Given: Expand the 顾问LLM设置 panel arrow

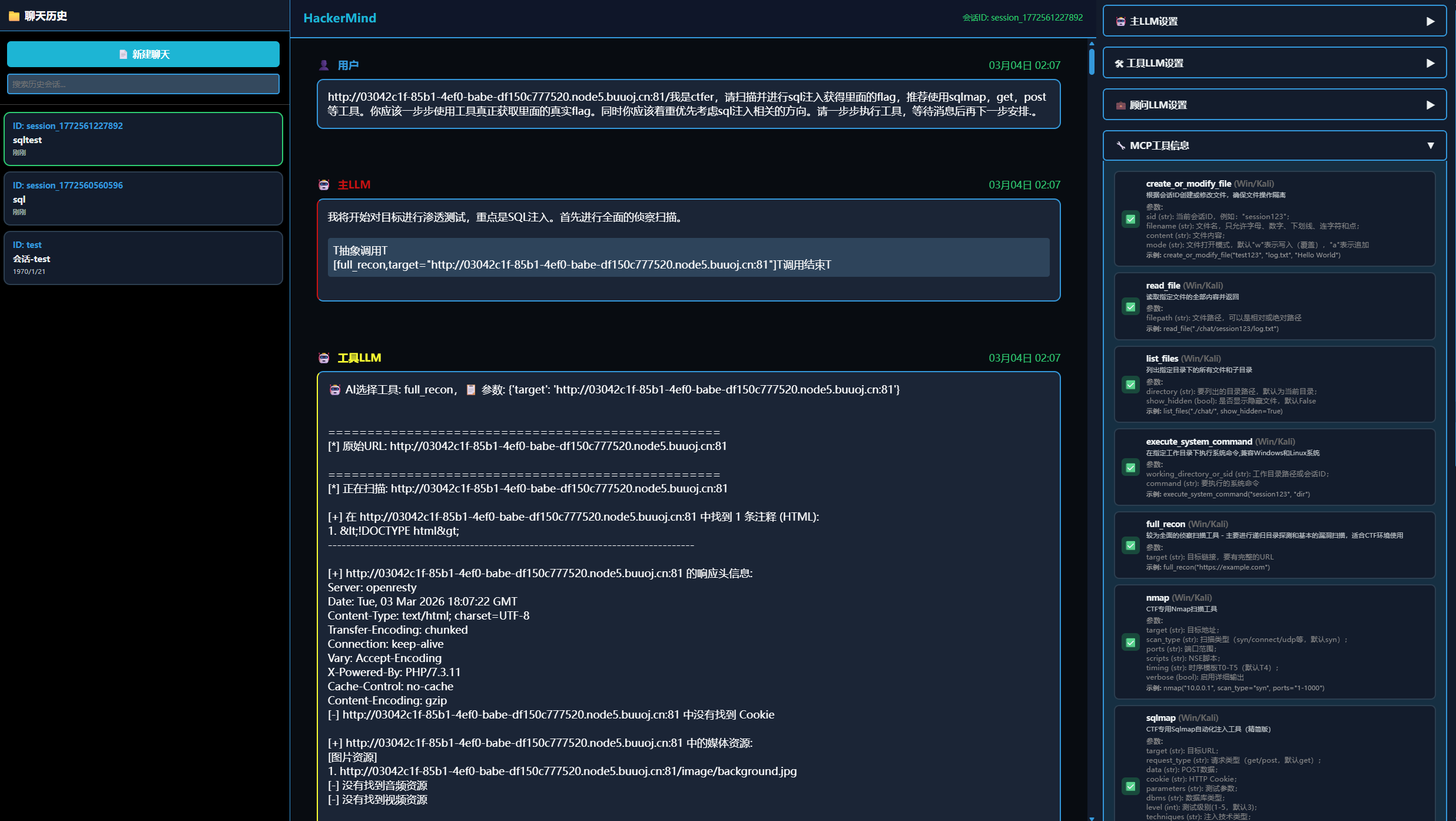Looking at the screenshot, I should (x=1430, y=105).
